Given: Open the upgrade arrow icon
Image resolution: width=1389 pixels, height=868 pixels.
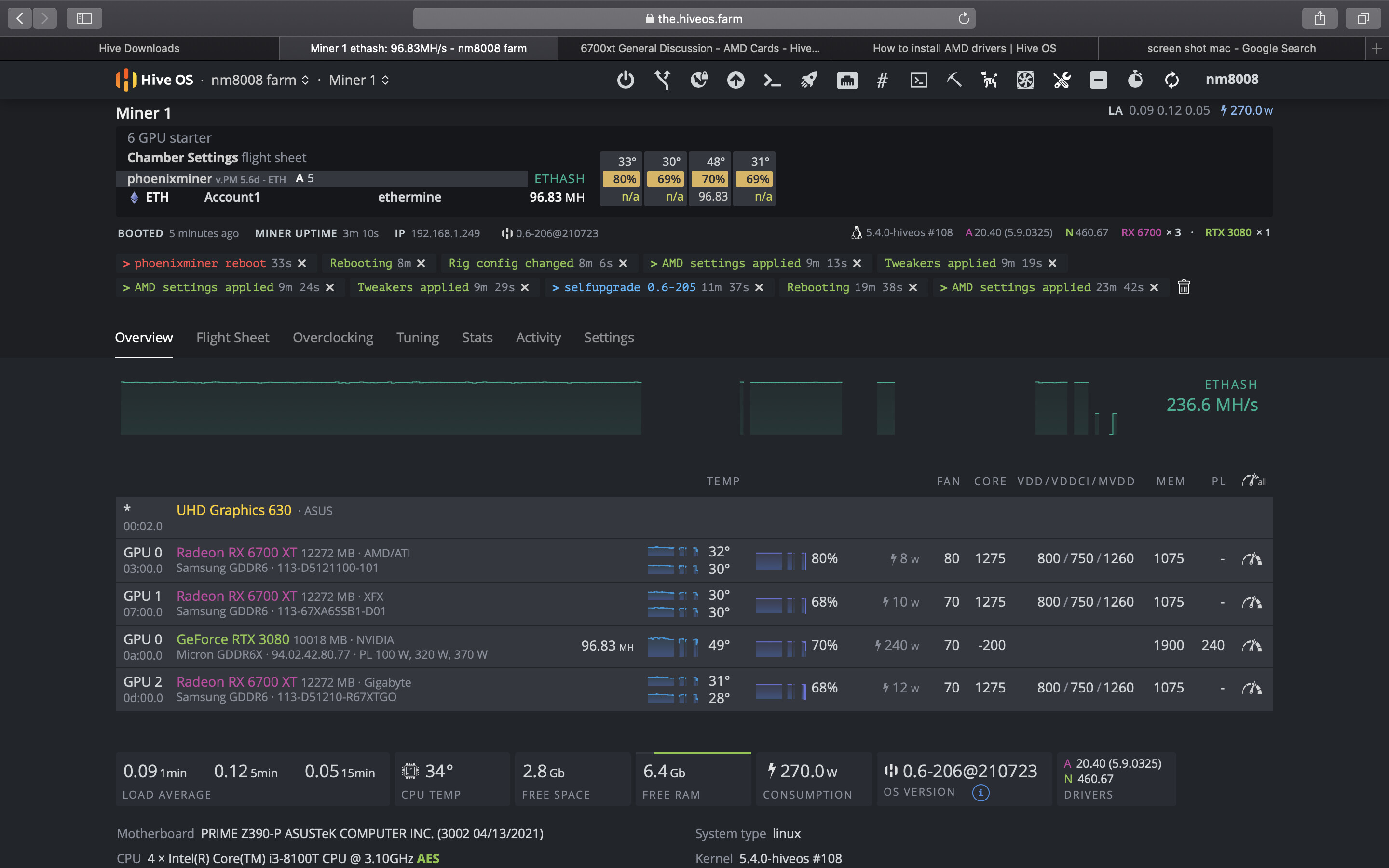Looking at the screenshot, I should tap(736, 80).
